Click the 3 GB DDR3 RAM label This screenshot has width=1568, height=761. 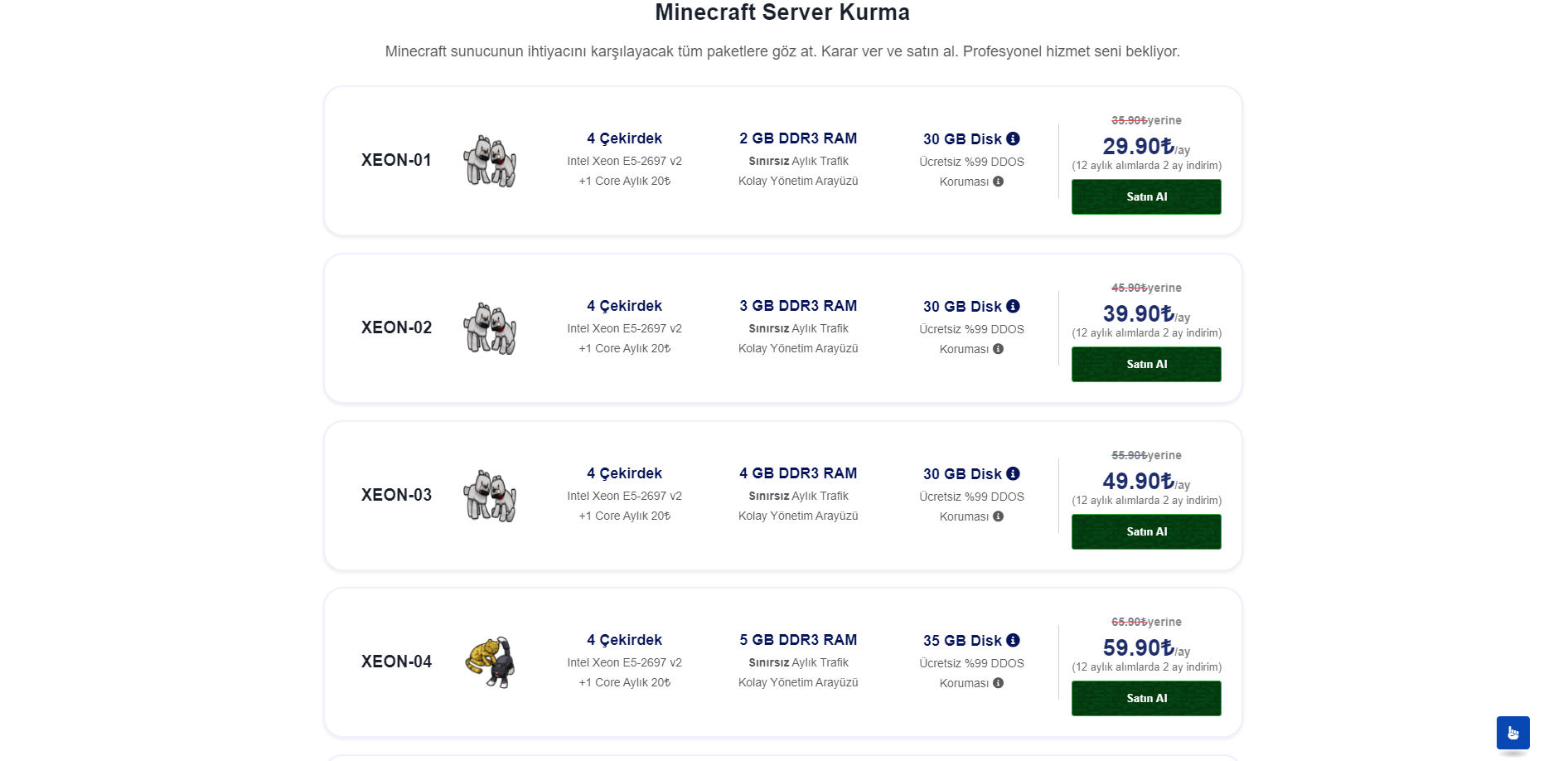click(x=798, y=306)
